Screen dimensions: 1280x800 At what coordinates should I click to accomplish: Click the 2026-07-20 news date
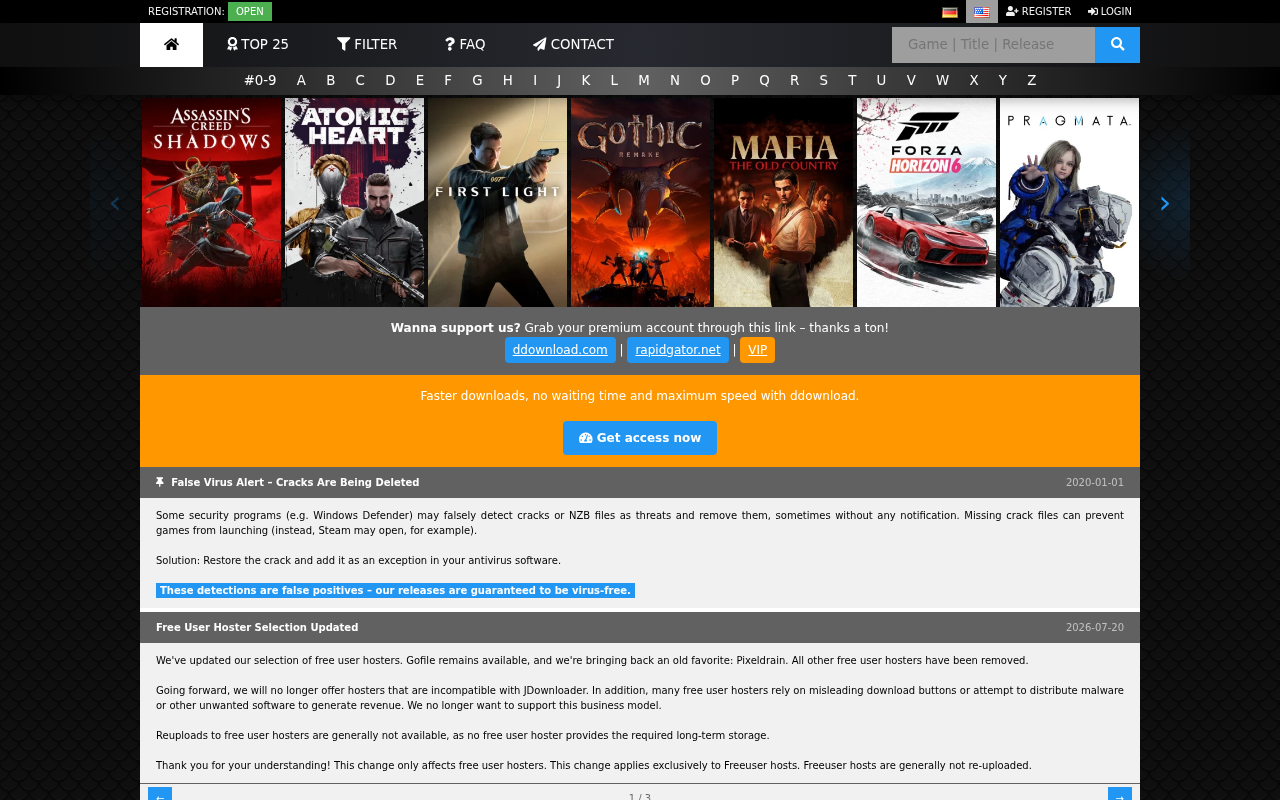tap(1095, 628)
